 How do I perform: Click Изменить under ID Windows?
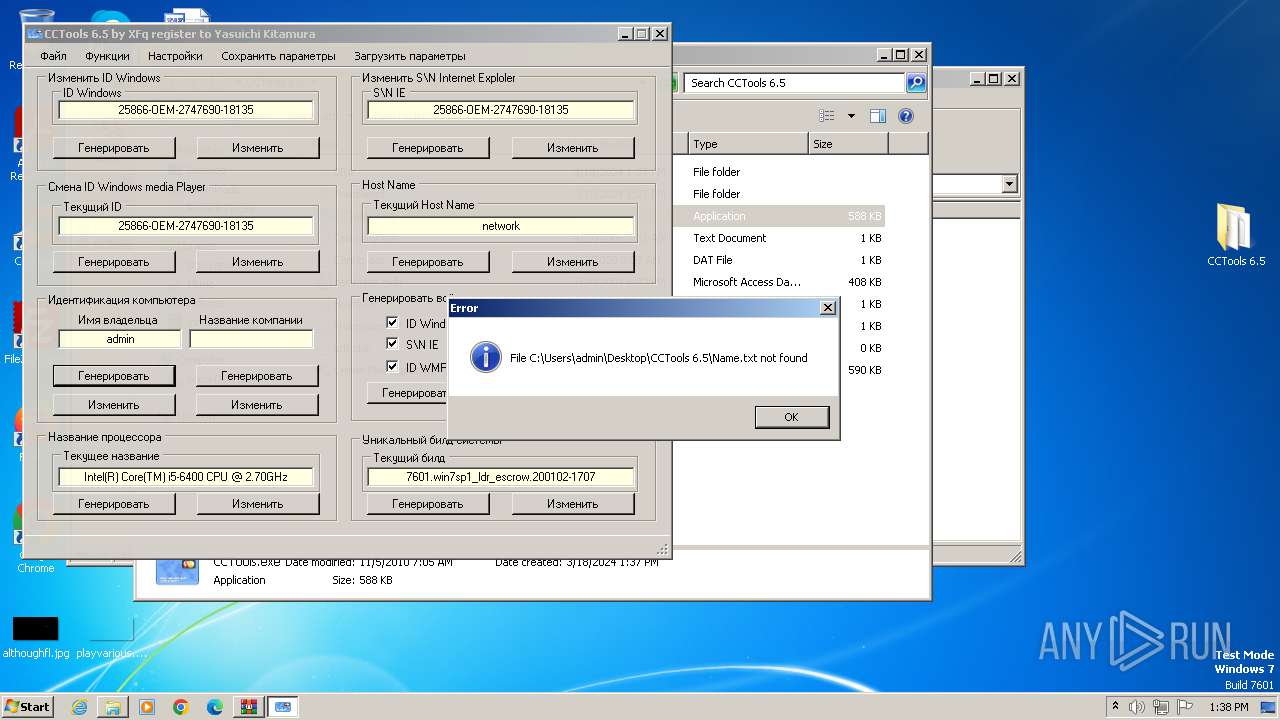[x=258, y=148]
